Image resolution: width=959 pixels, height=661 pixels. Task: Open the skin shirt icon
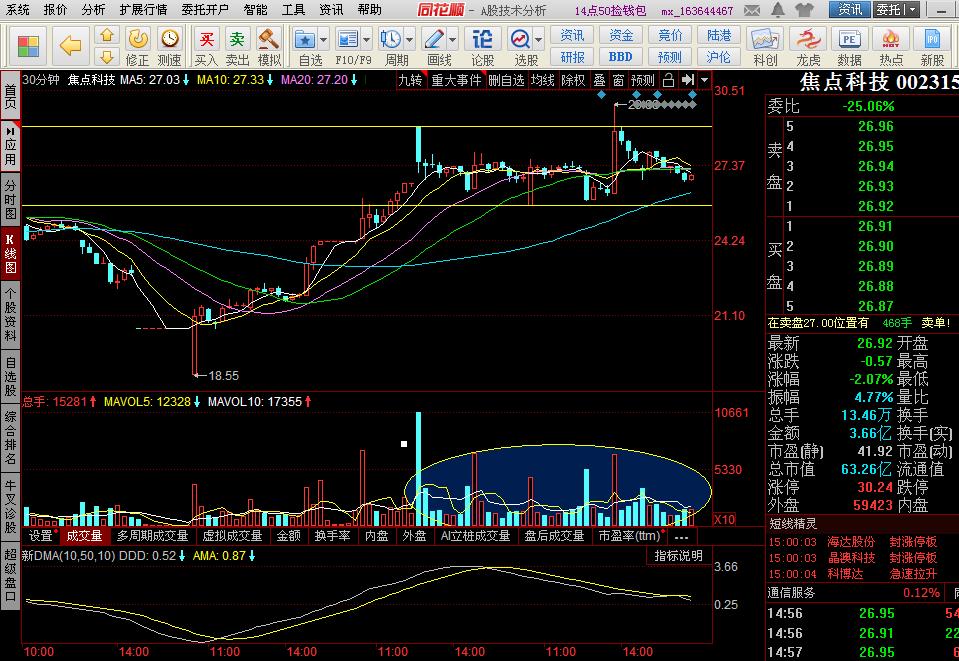[805, 10]
